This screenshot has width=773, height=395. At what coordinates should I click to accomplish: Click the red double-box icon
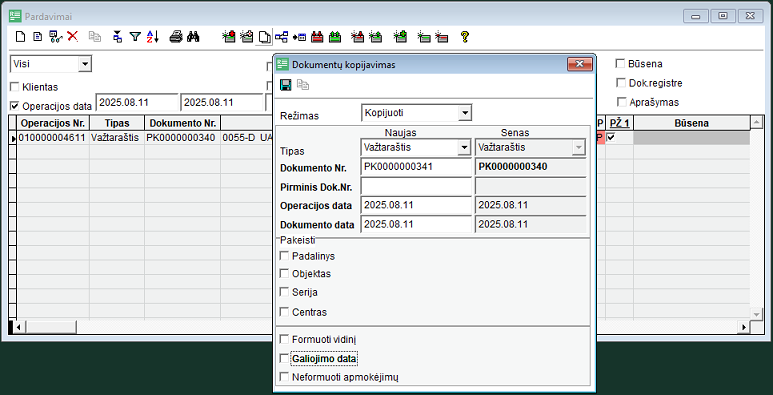click(317, 36)
